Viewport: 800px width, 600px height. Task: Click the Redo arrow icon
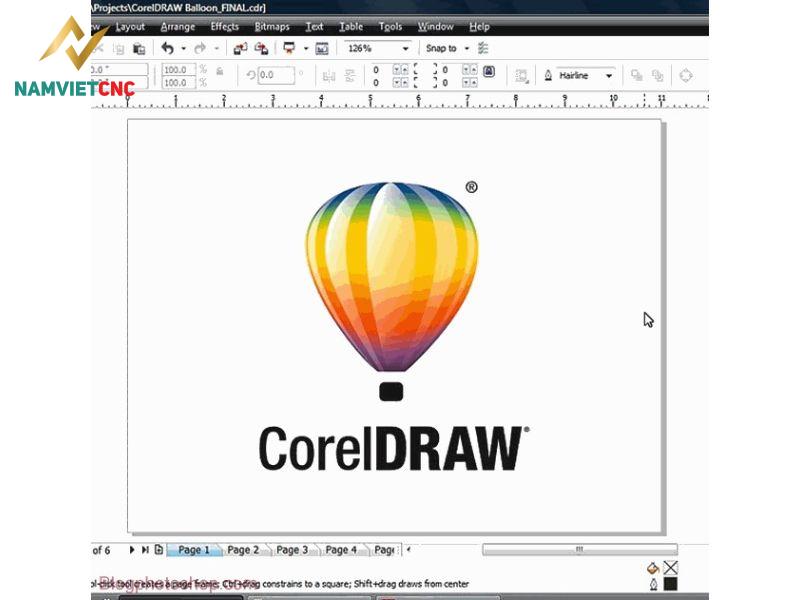click(x=200, y=48)
